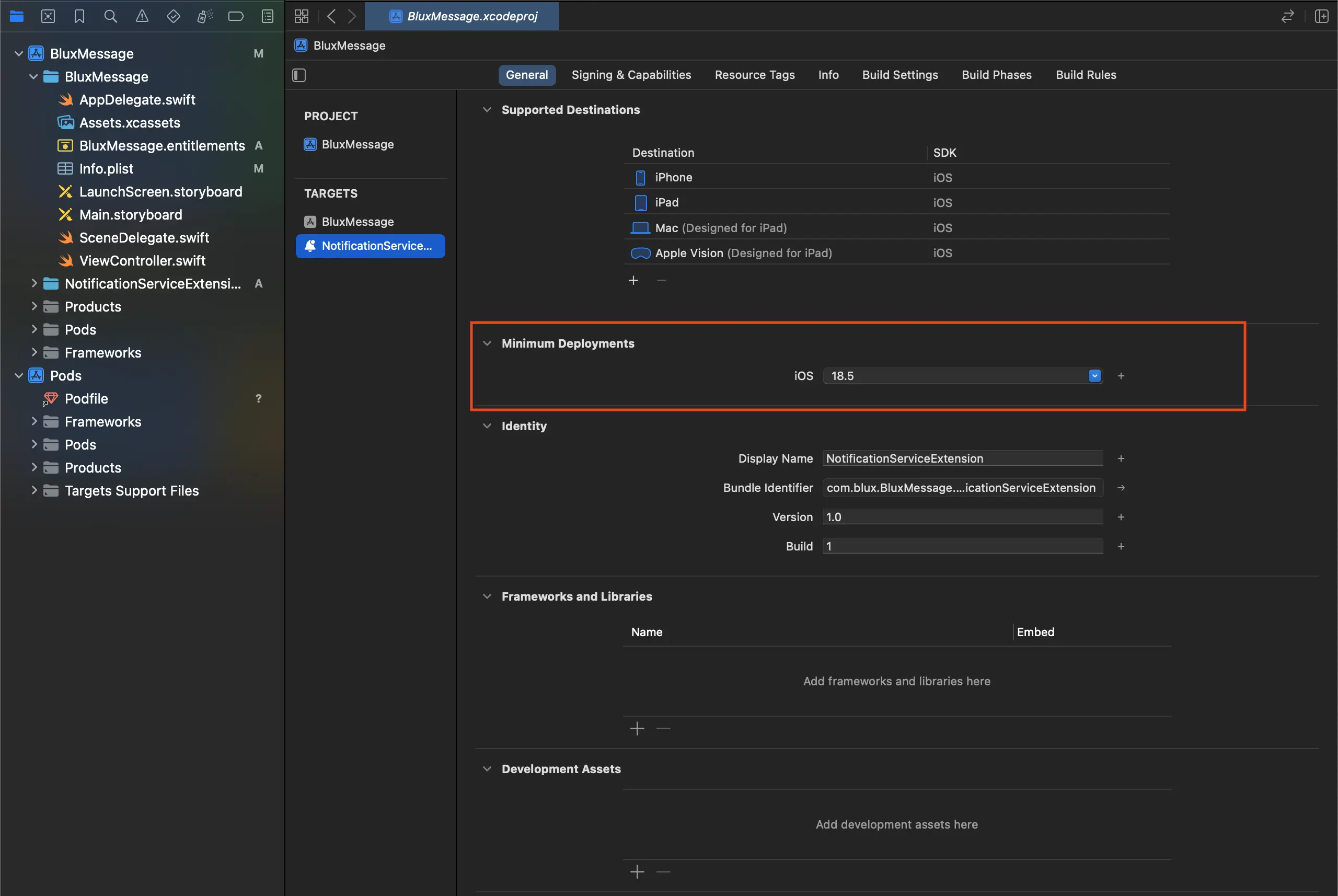The height and width of the screenshot is (896, 1338).
Task: Open the Test navigator diamond icon
Action: tap(173, 16)
